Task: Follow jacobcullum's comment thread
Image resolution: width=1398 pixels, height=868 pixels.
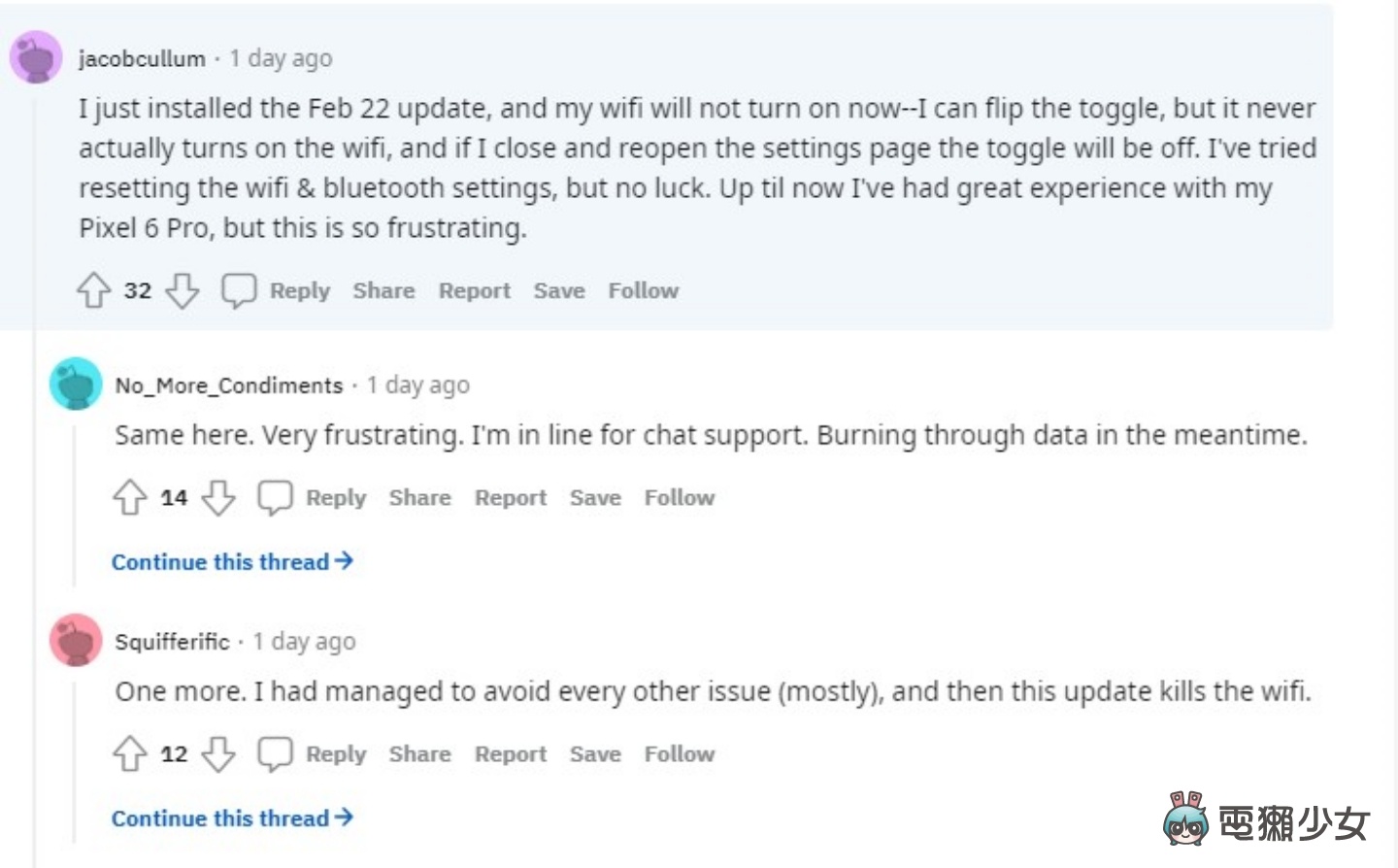Action: (x=643, y=289)
